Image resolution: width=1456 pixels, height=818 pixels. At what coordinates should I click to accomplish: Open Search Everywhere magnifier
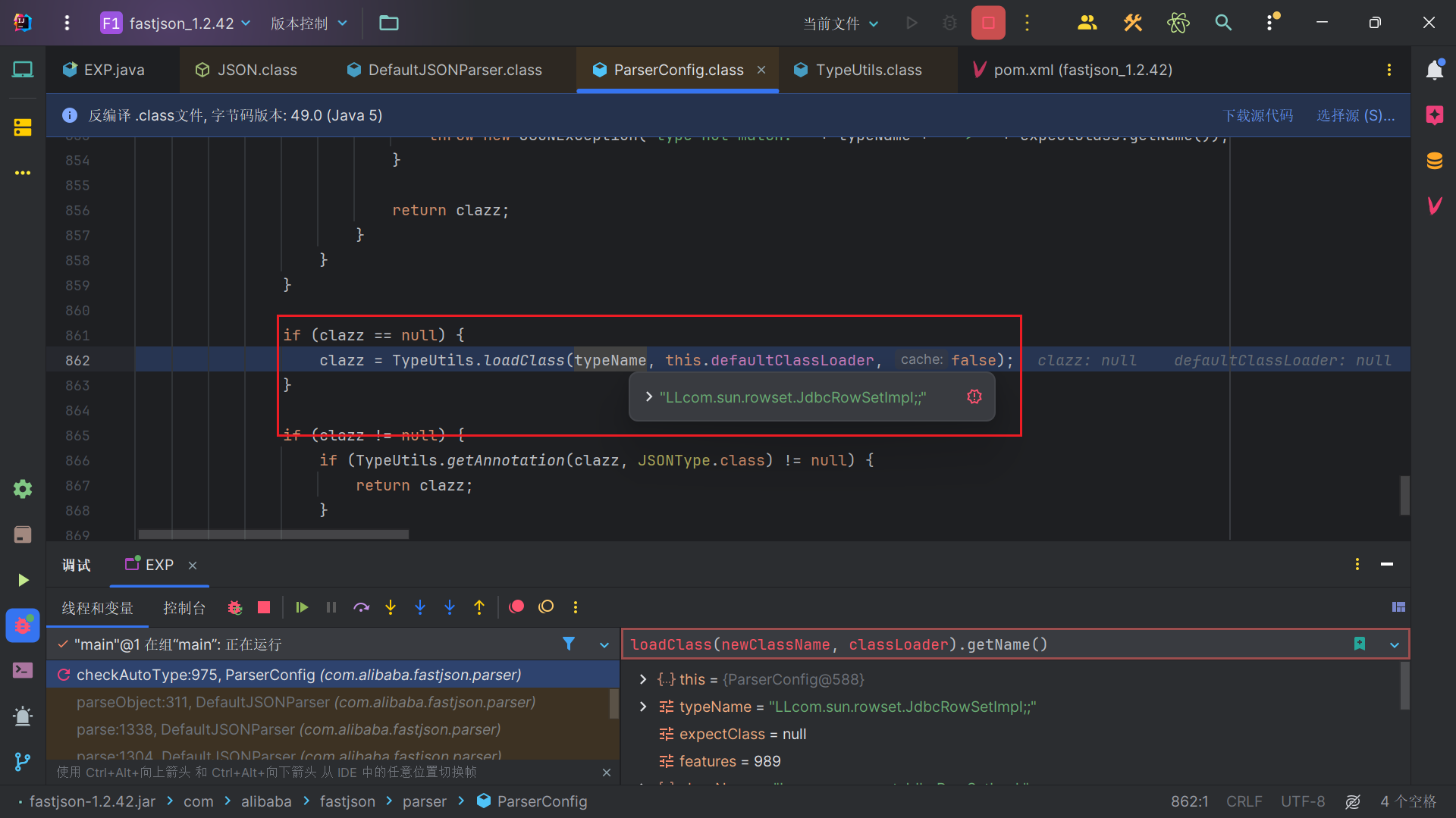(1223, 24)
